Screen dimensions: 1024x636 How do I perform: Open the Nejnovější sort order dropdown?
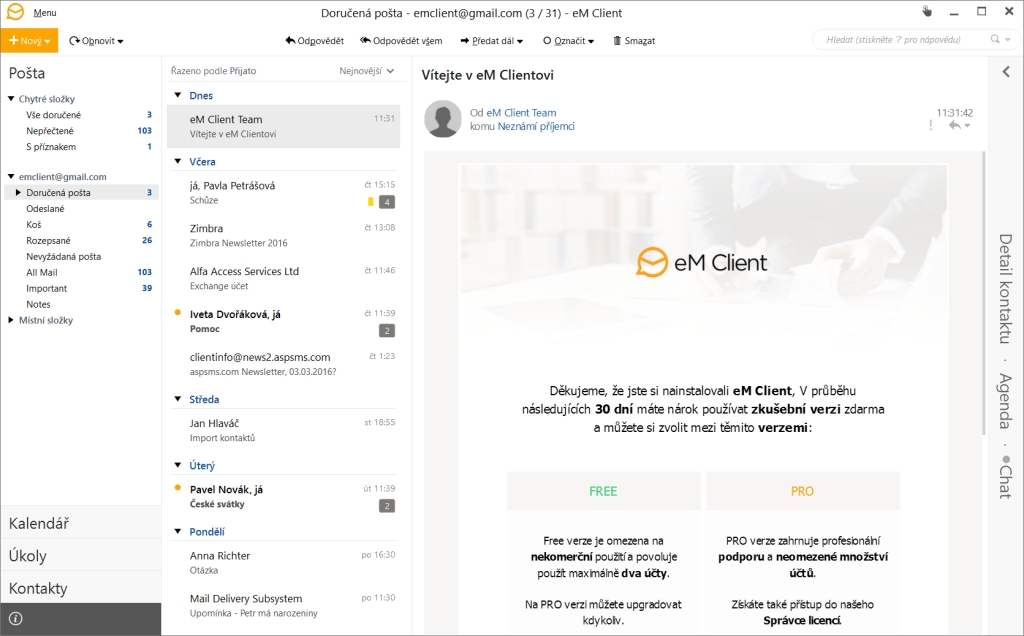[367, 71]
